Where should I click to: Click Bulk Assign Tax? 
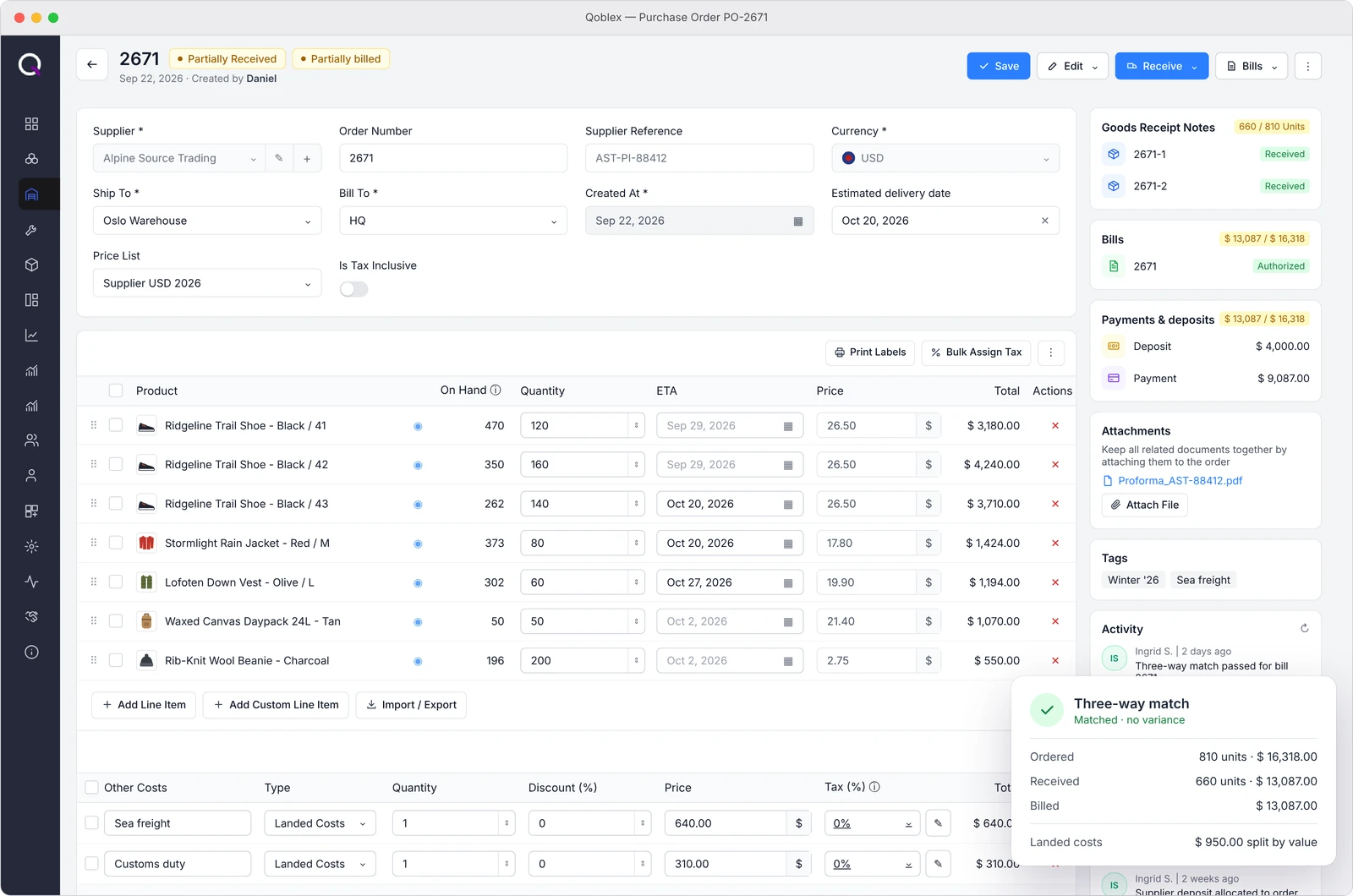pos(976,352)
